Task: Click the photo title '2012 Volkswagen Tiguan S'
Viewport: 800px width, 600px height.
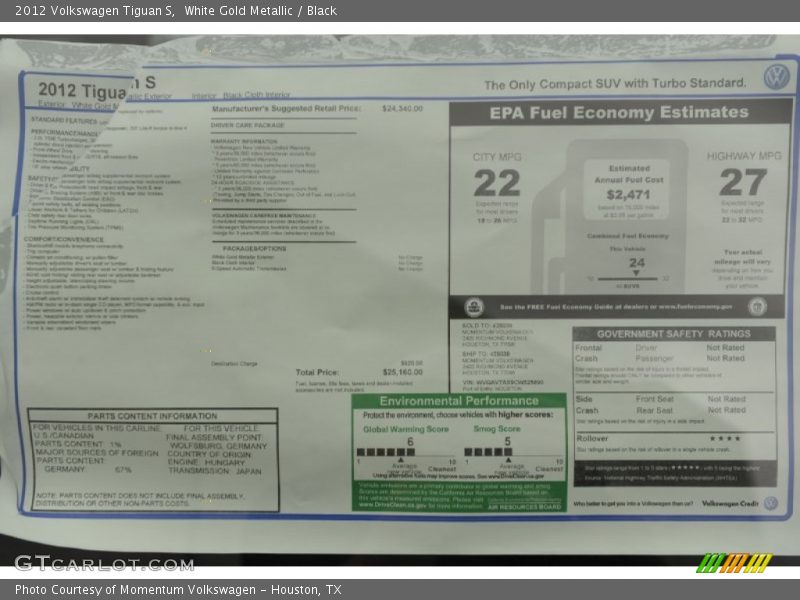Action: tap(95, 11)
